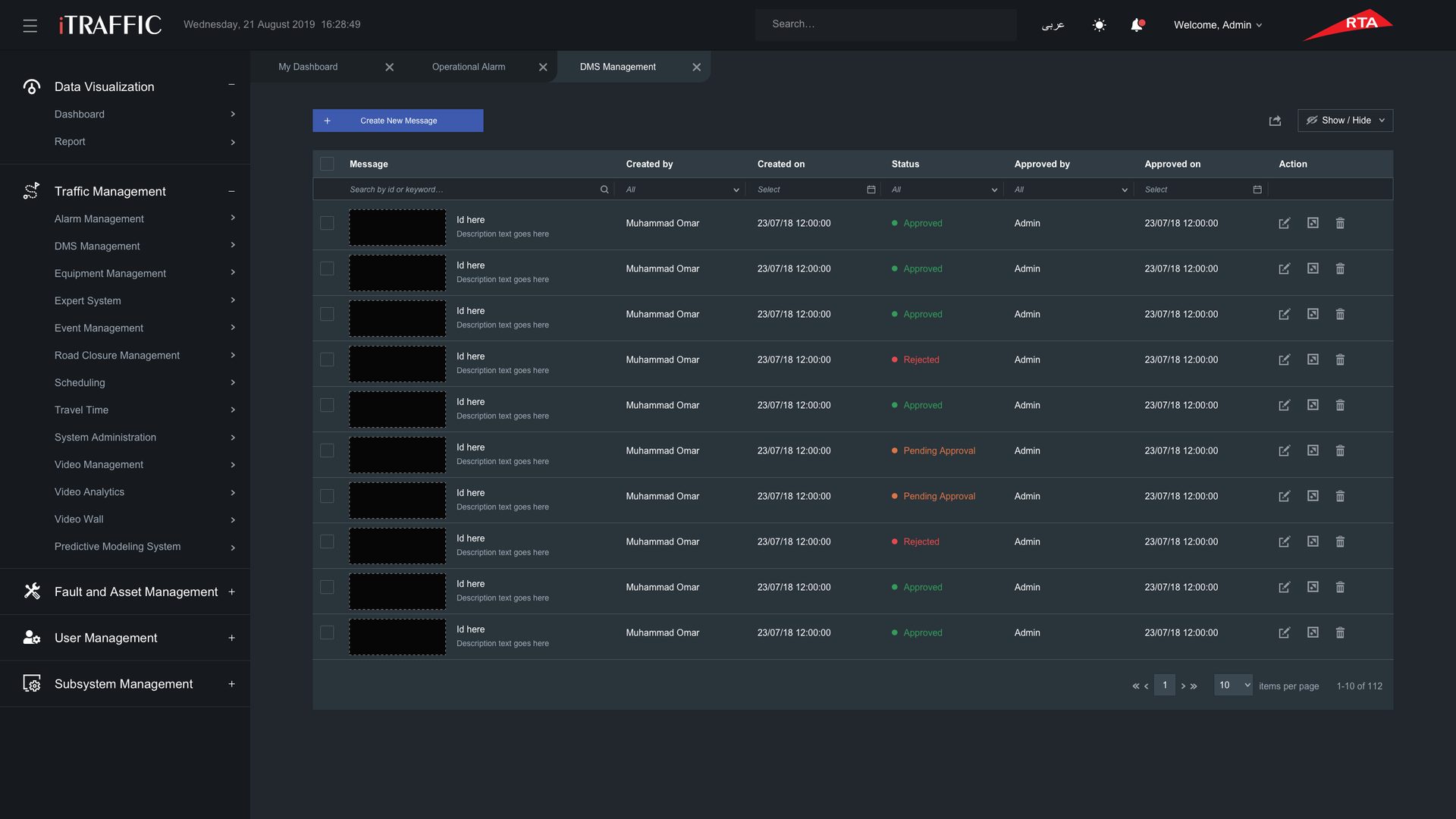The width and height of the screenshot is (1456, 819).
Task: Toggle brightness theme sun icon
Action: (x=1099, y=25)
